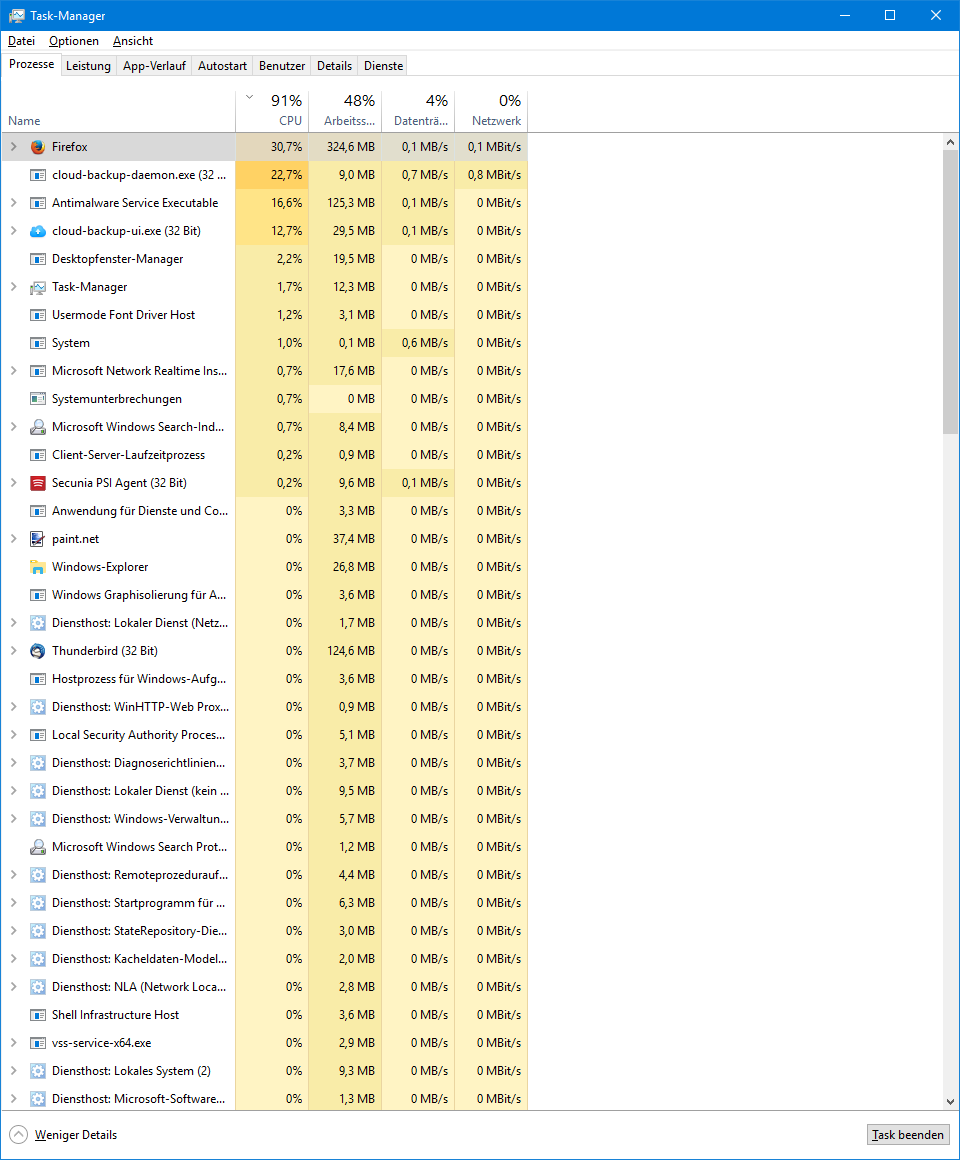This screenshot has width=960, height=1160.
Task: Expand the Thunderbird (32 Bit) row
Action: coord(13,651)
